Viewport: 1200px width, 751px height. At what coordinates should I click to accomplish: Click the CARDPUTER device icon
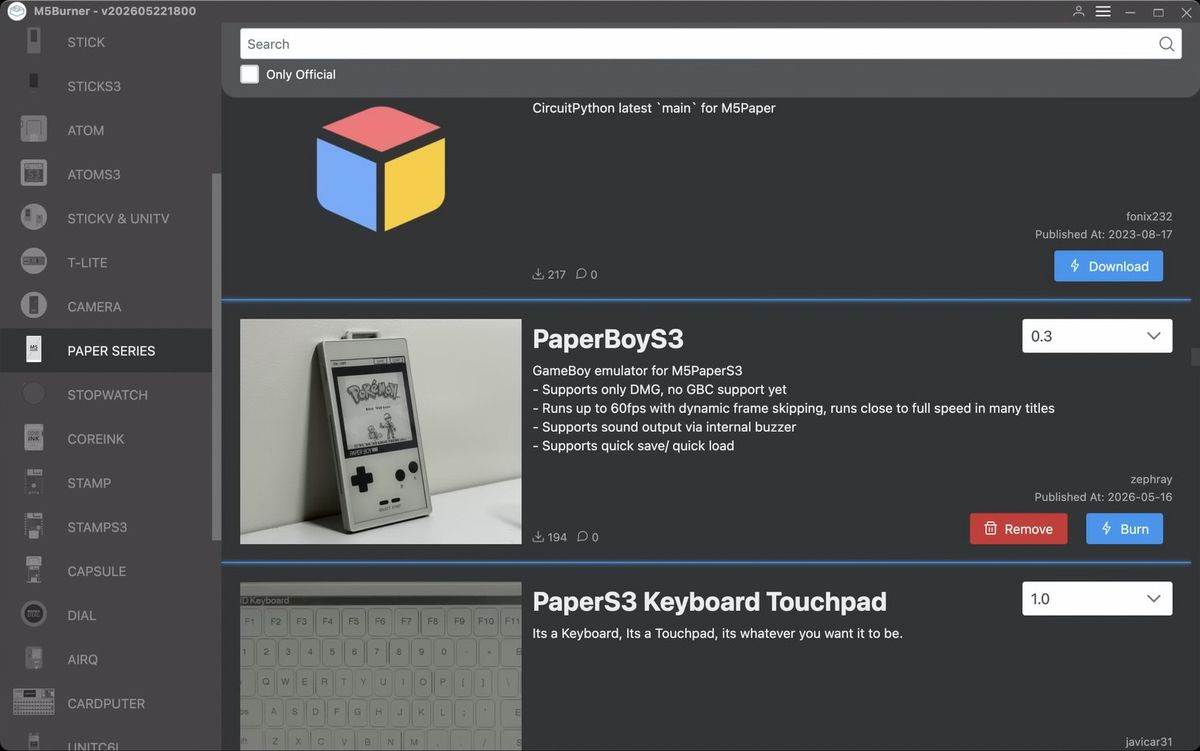(x=34, y=703)
